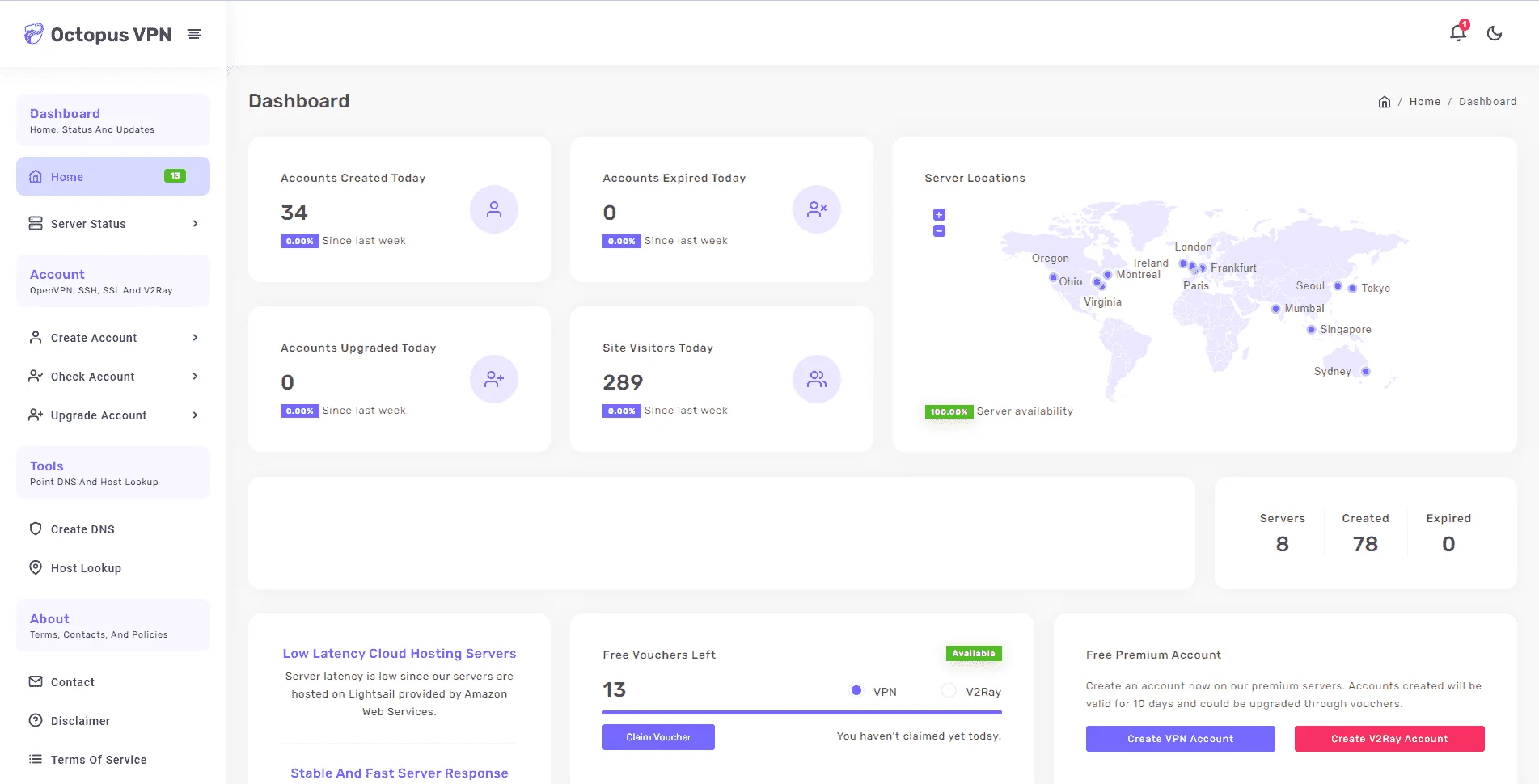Viewport: 1539px width, 784px height.
Task: Open the notifications bell icon
Action: click(x=1457, y=33)
